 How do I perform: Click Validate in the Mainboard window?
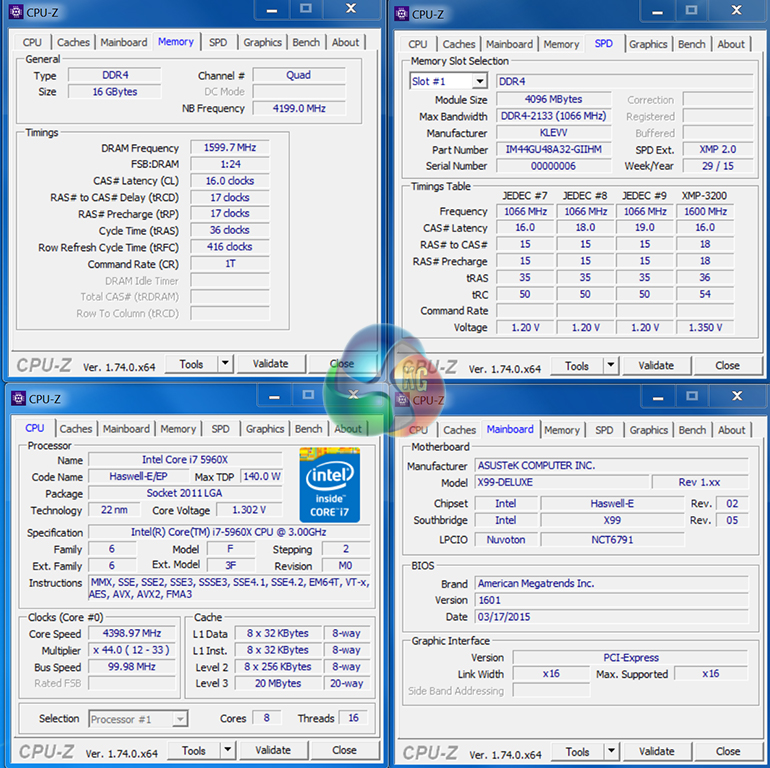(x=657, y=751)
